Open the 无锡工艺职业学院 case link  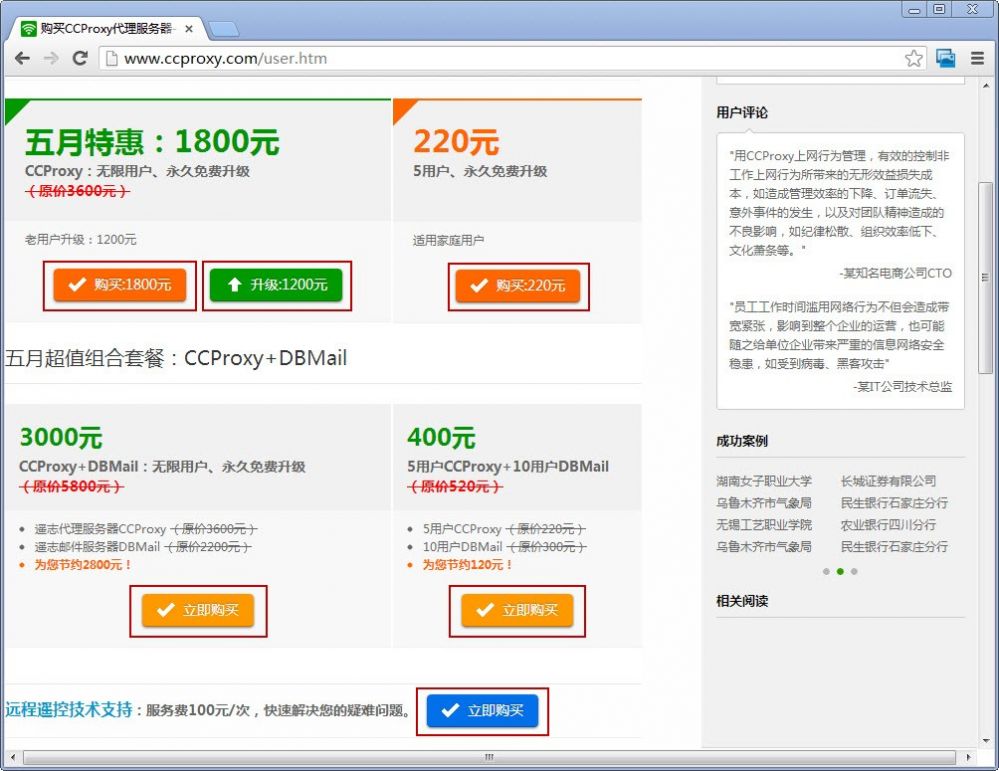pos(764,525)
